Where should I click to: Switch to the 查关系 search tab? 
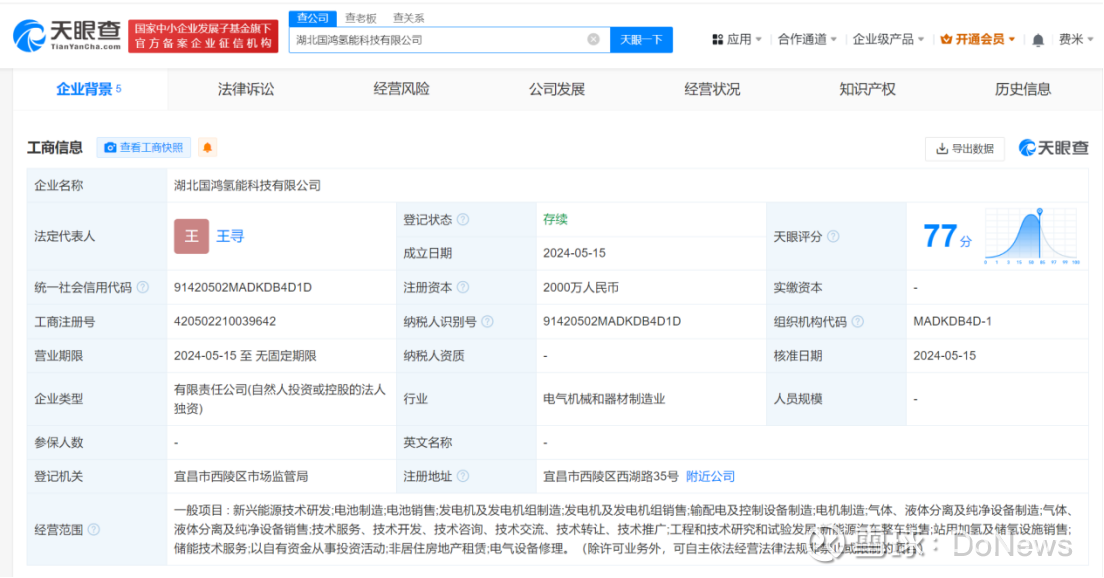point(408,18)
